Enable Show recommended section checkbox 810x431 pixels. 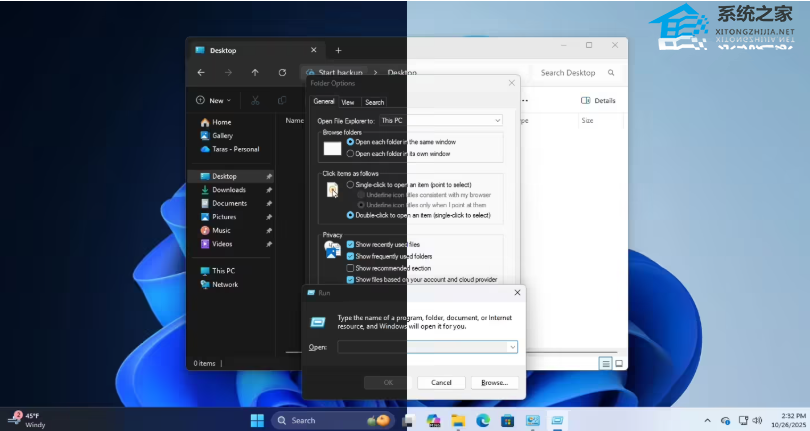click(x=350, y=268)
